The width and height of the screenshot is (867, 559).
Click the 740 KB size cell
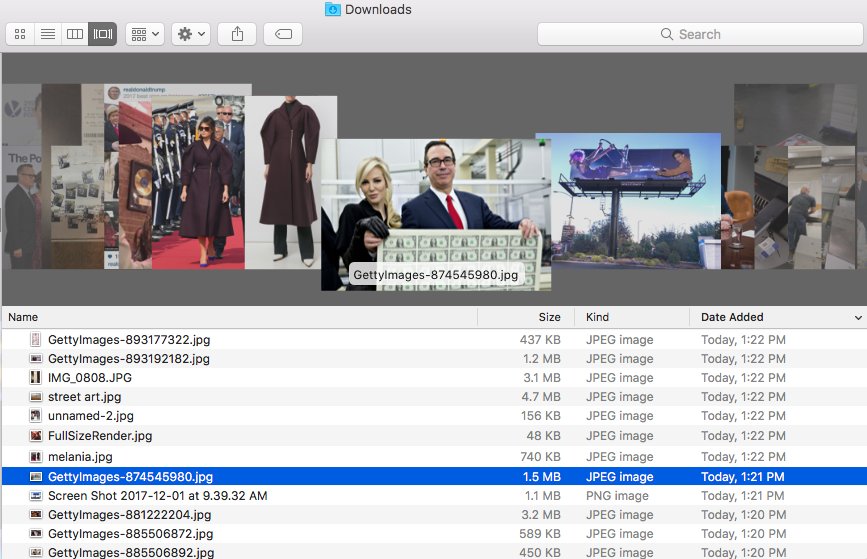click(x=540, y=457)
